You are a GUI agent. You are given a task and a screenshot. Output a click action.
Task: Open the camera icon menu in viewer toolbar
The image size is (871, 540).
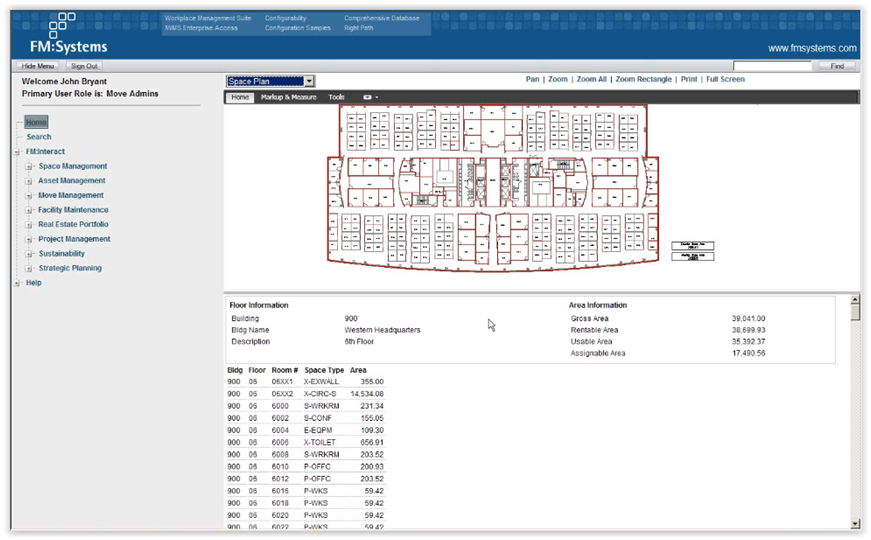coord(371,97)
